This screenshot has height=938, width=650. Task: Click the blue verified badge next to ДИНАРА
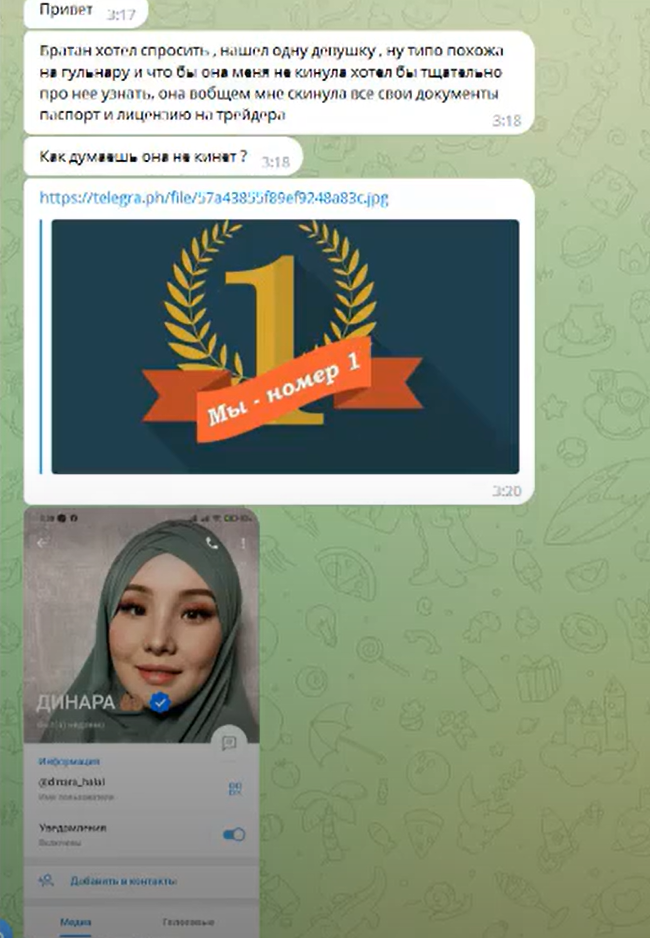tap(160, 702)
